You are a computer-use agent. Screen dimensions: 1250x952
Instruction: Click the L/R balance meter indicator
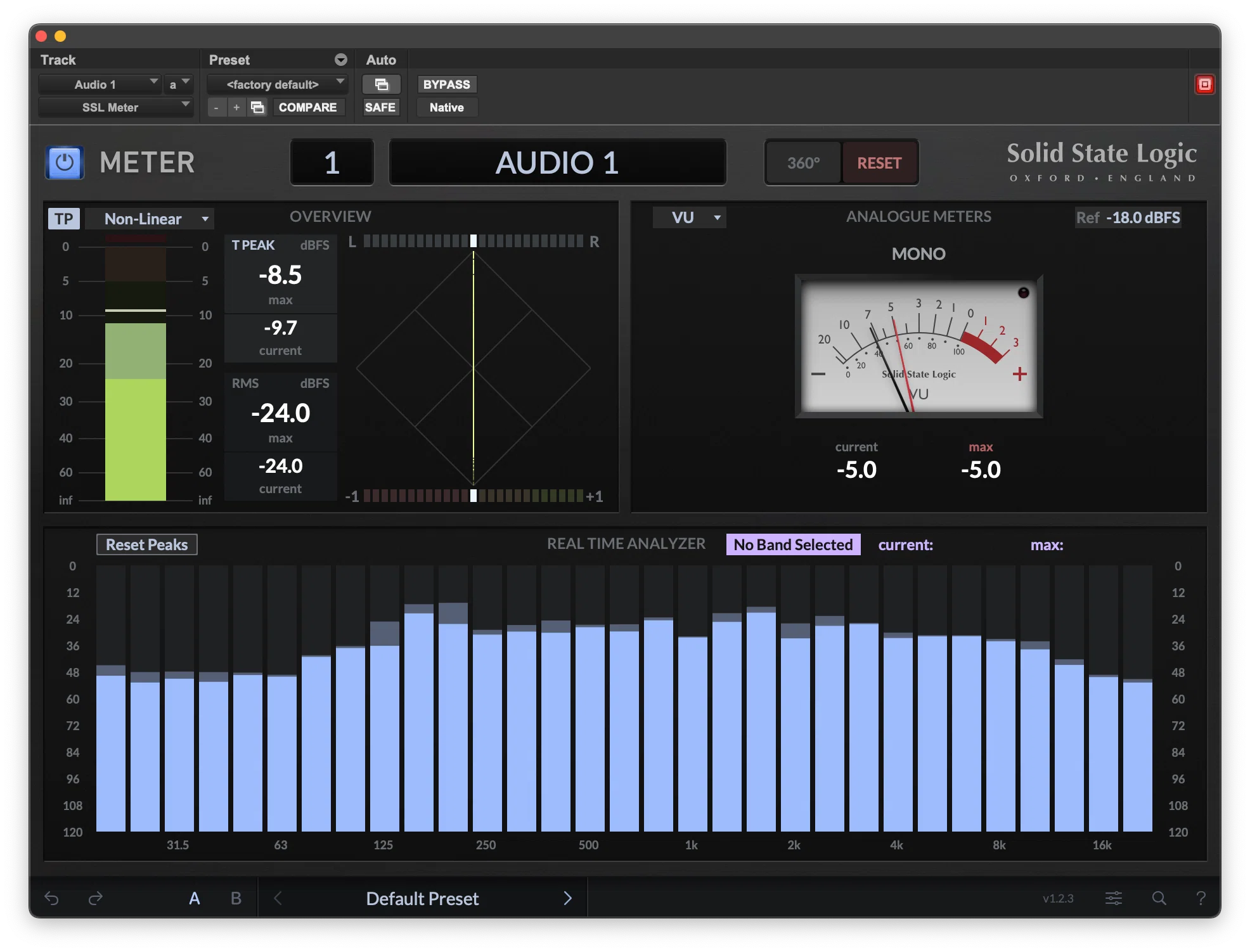pos(474,241)
